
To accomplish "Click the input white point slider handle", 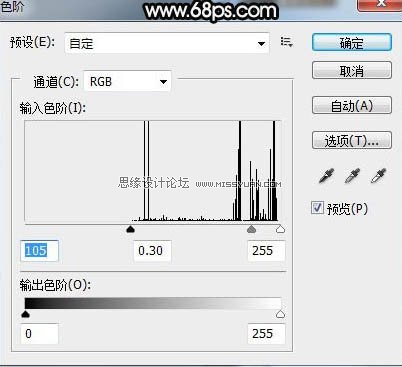I will (x=281, y=229).
